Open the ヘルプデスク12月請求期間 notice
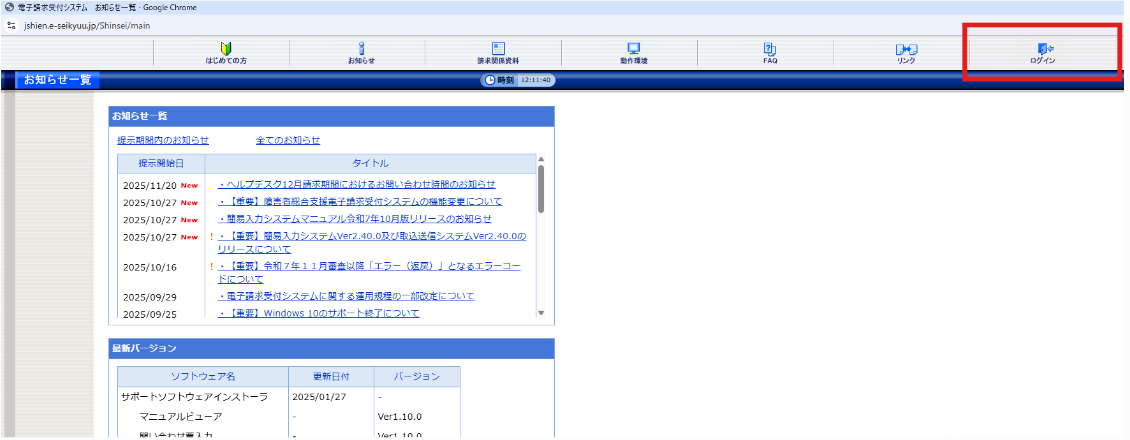Image resolution: width=1130 pixels, height=440 pixels. (x=356, y=184)
